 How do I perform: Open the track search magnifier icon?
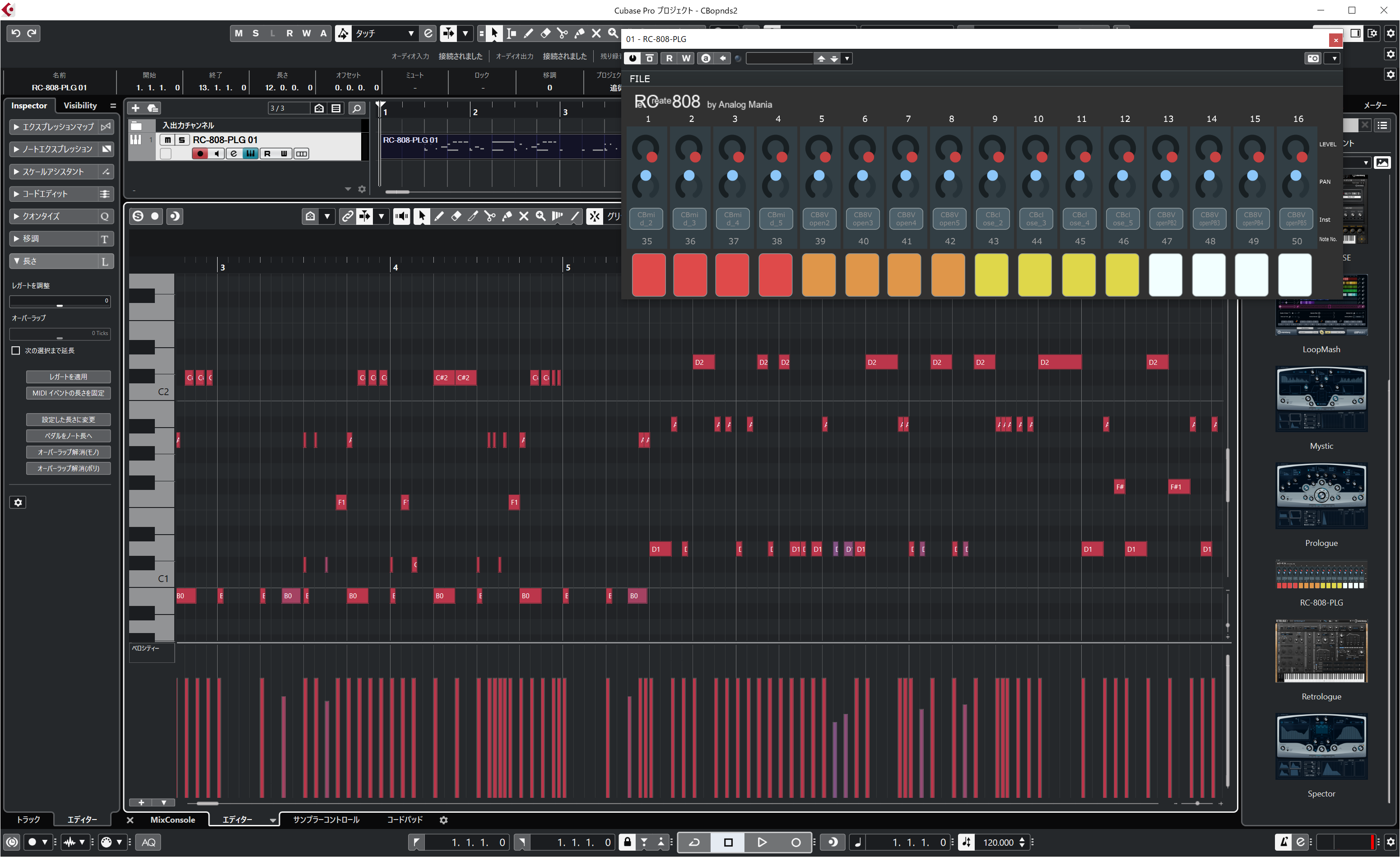pos(356,108)
